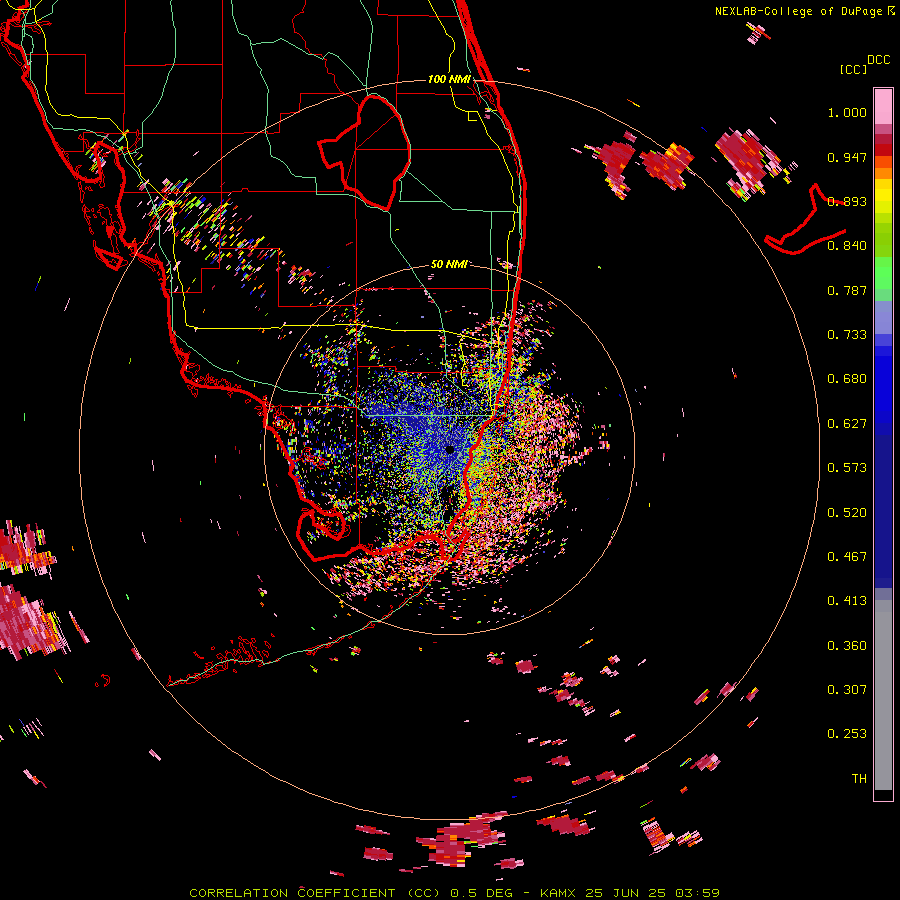Viewport: 900px width, 900px height.
Task: Click the 100 NMI range ring label
Action: [x=449, y=79]
